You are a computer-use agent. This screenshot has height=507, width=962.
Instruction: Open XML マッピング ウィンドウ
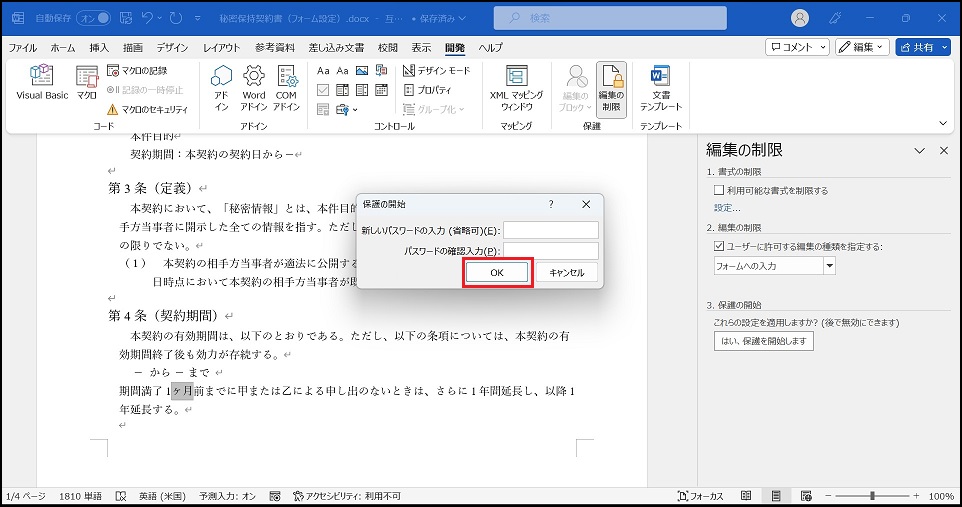click(x=517, y=89)
